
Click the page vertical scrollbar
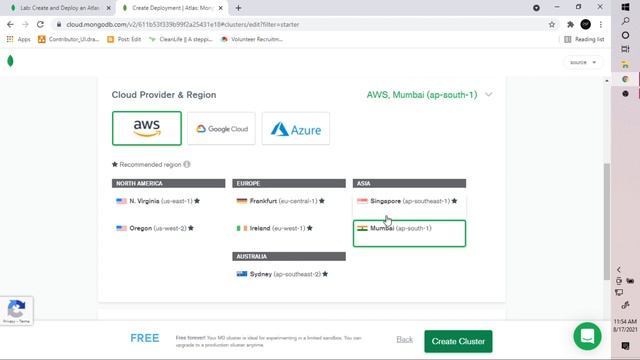point(607,221)
